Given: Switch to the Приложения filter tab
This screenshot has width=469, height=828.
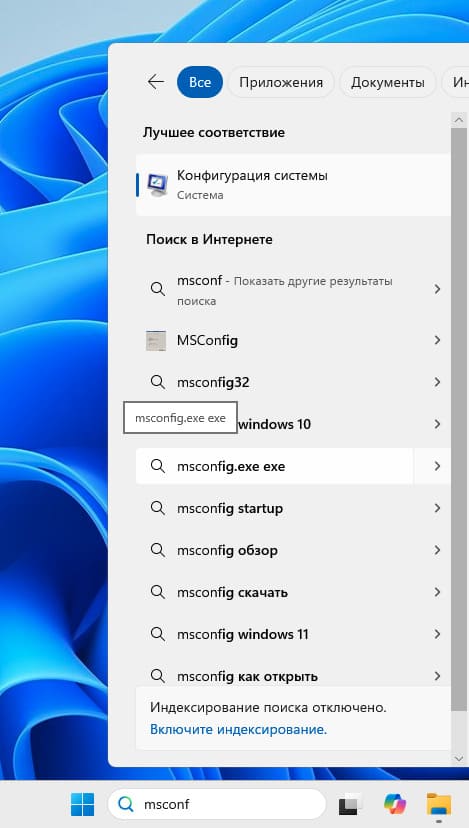Looking at the screenshot, I should coord(281,82).
